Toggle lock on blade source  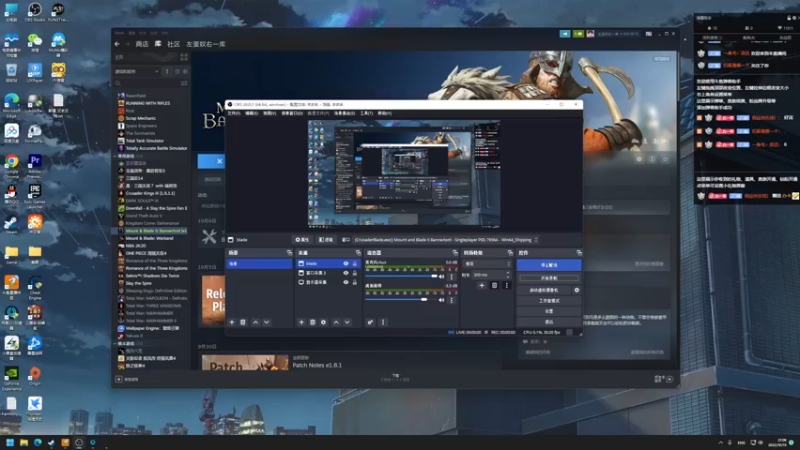(x=355, y=263)
